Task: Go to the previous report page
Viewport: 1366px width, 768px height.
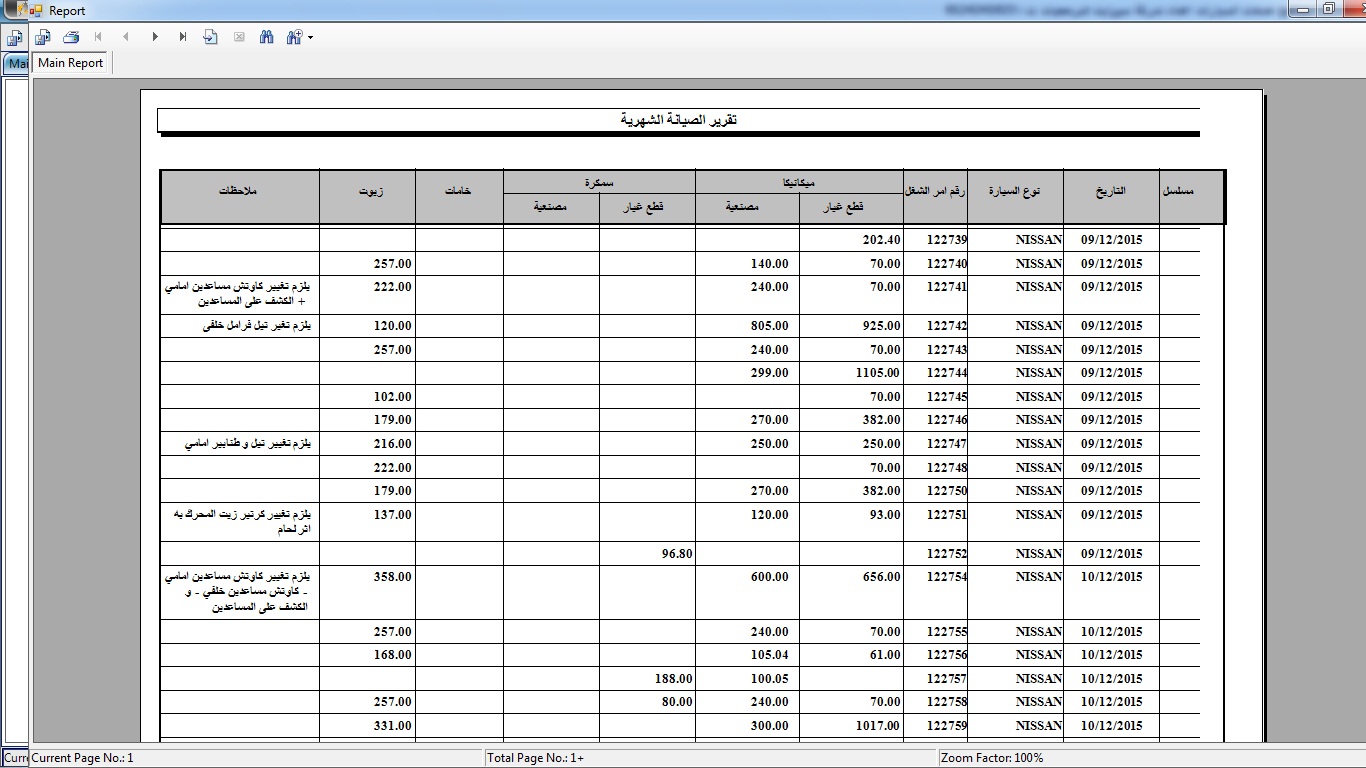Action: pyautogui.click(x=126, y=37)
